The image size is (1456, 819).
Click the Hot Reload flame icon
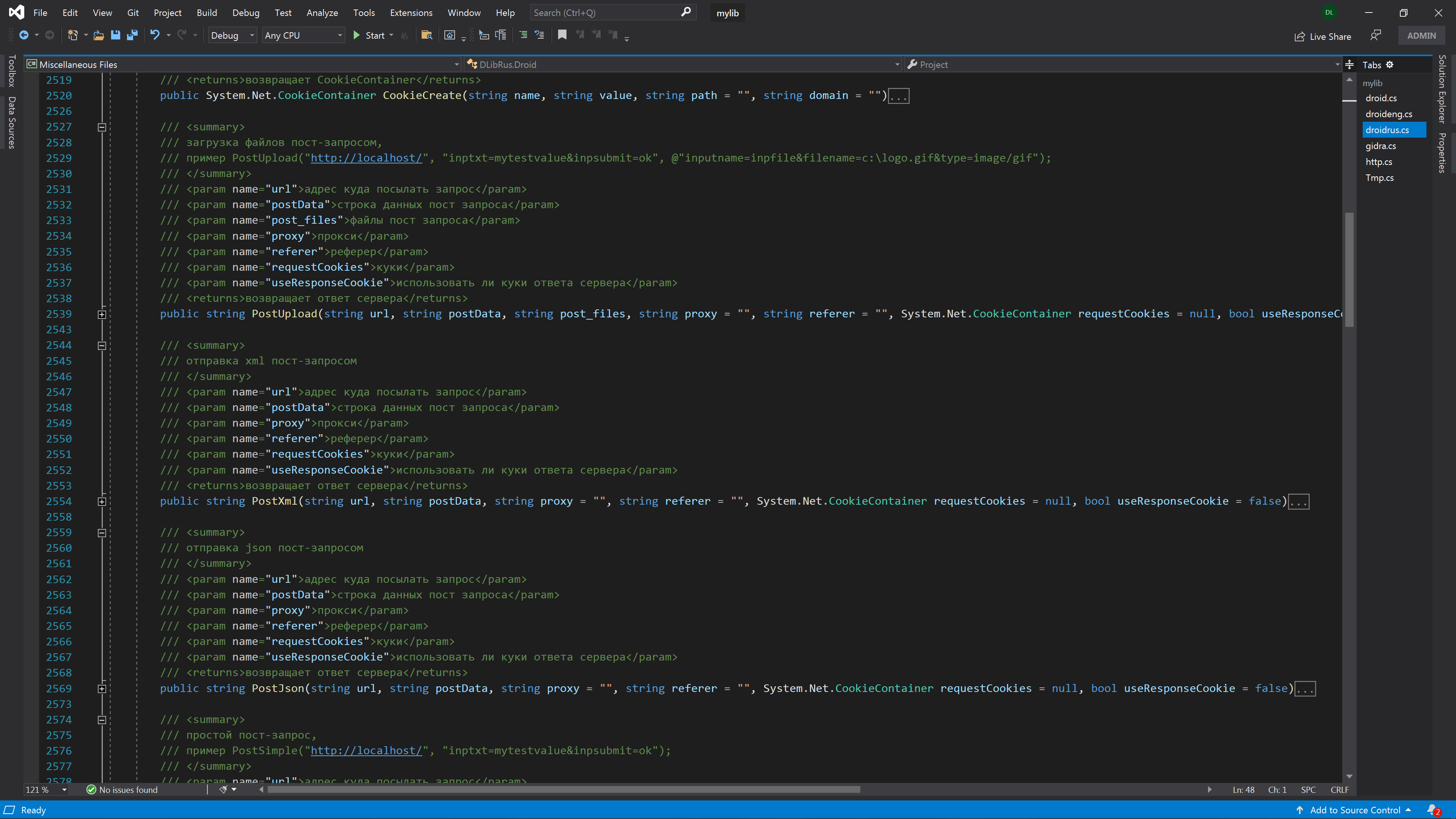click(405, 35)
